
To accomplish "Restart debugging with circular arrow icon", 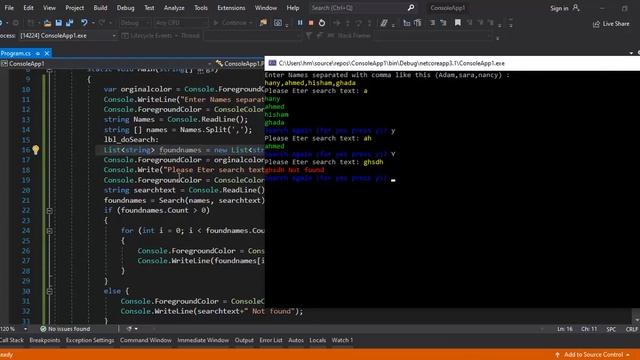I will [x=322, y=23].
